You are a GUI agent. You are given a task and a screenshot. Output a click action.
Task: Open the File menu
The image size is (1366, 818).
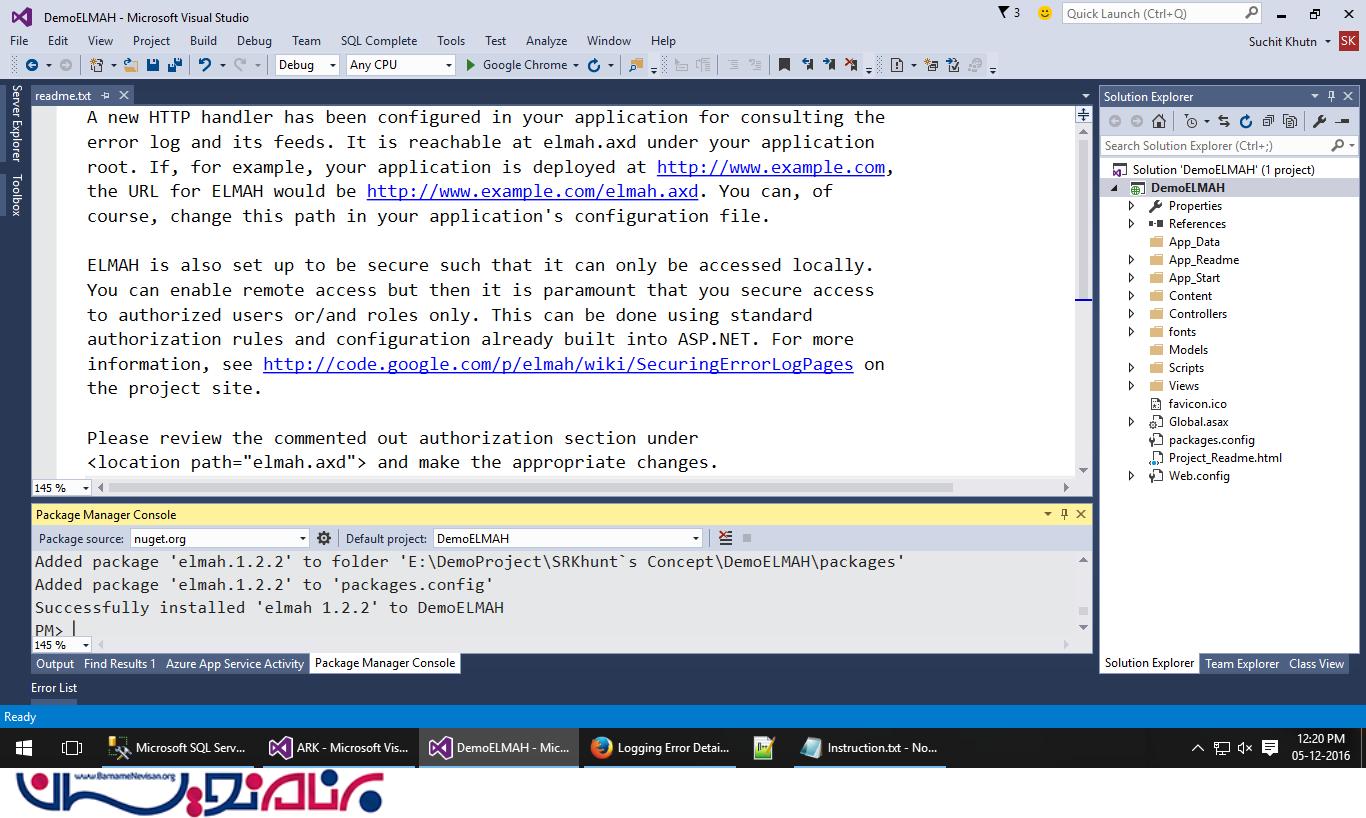coord(19,41)
